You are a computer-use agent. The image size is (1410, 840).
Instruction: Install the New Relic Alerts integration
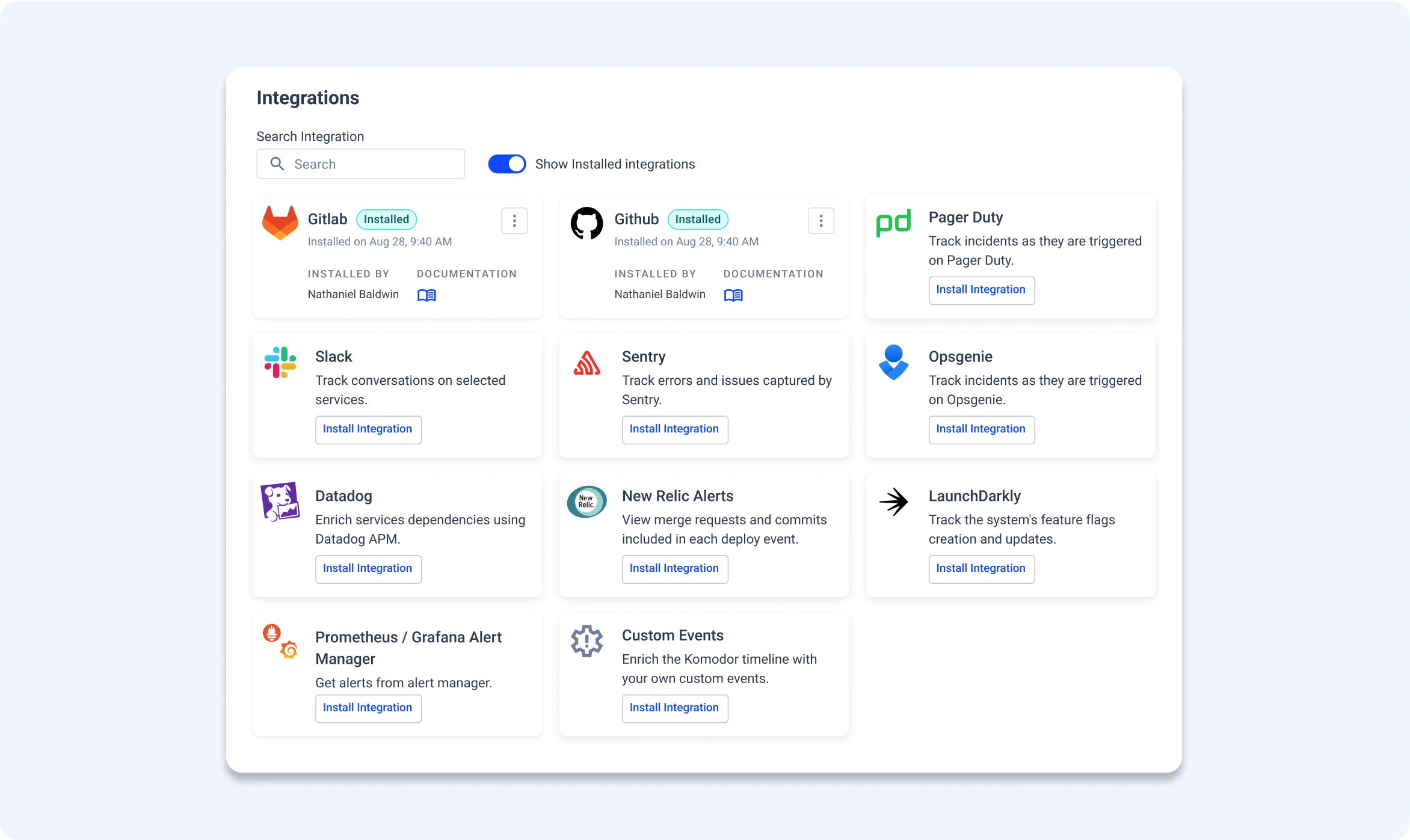click(x=674, y=569)
